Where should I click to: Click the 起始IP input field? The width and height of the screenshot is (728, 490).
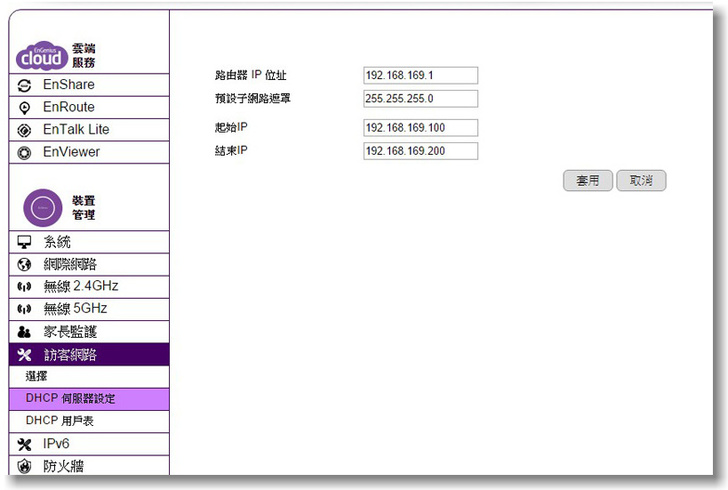(420, 128)
